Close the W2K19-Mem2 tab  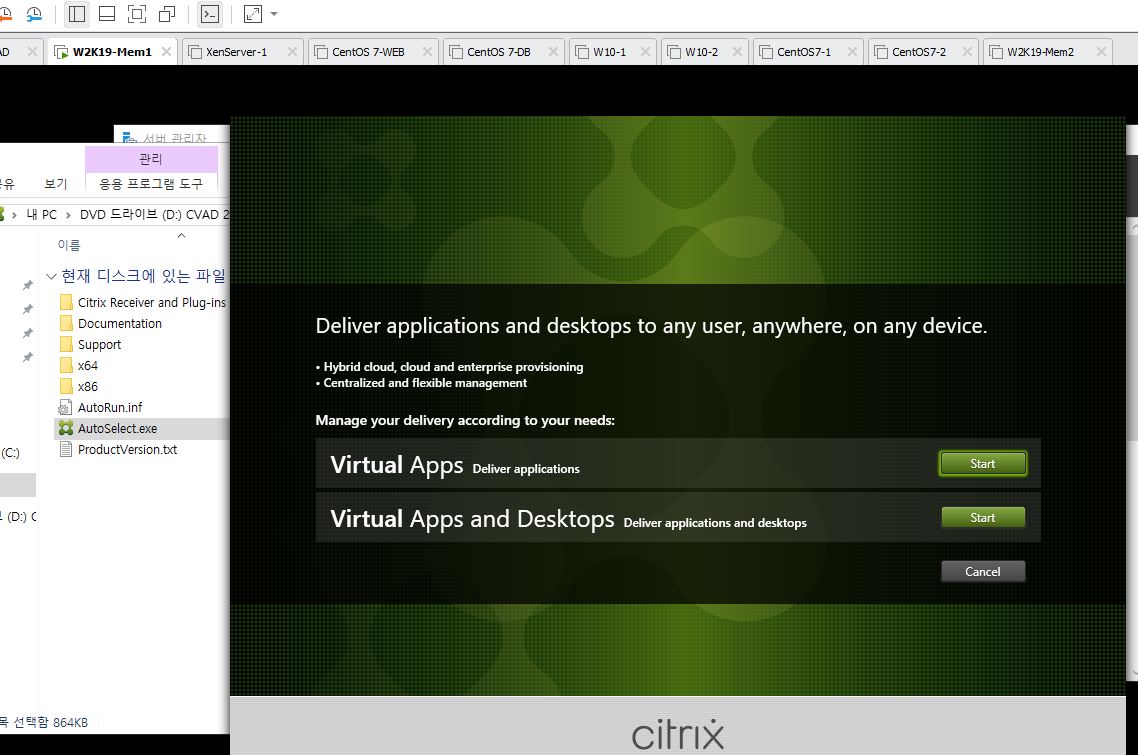tap(1101, 52)
